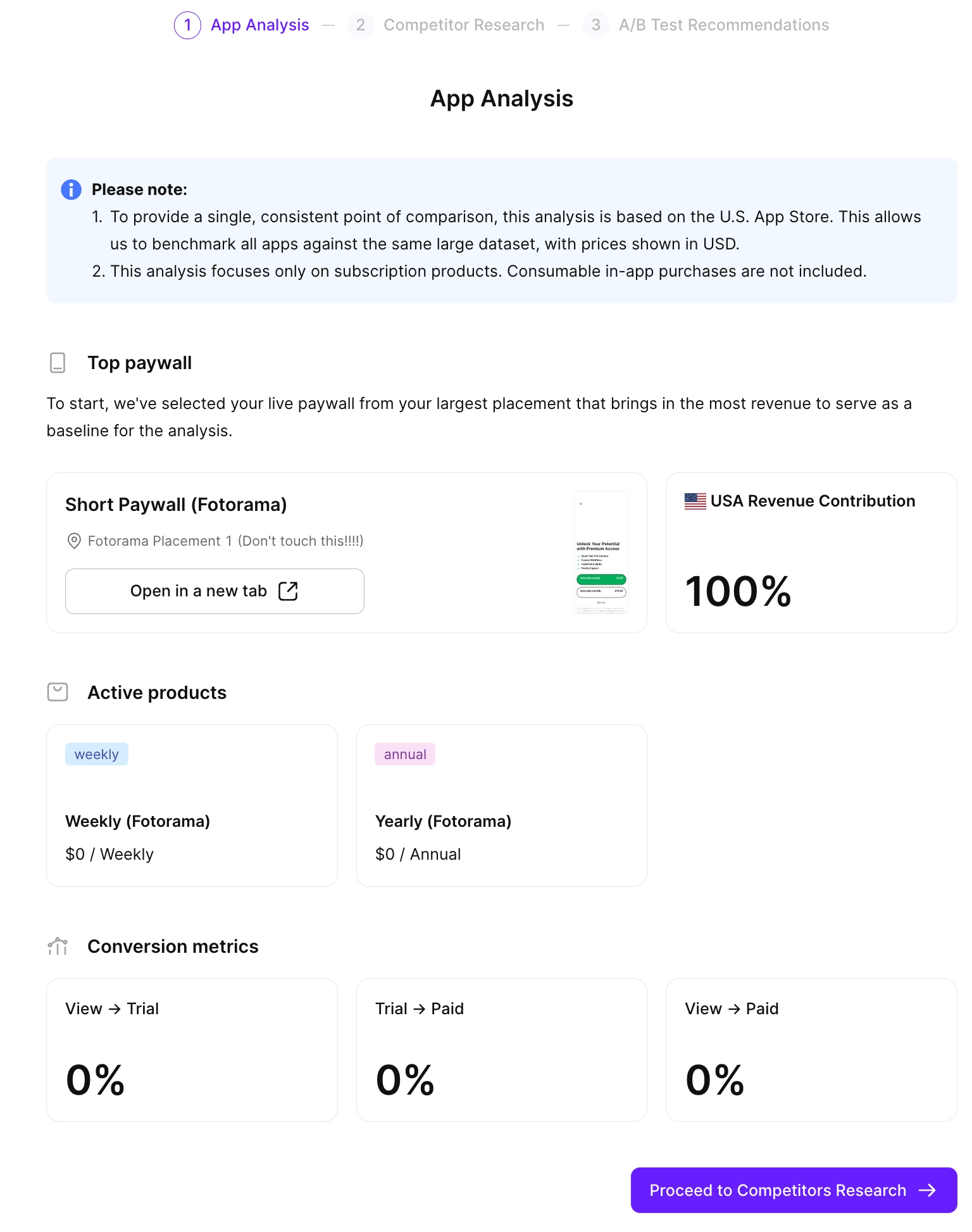Screen dimensions: 972x1232
Task: Click the View → Paid metric card
Action: tap(811, 1050)
